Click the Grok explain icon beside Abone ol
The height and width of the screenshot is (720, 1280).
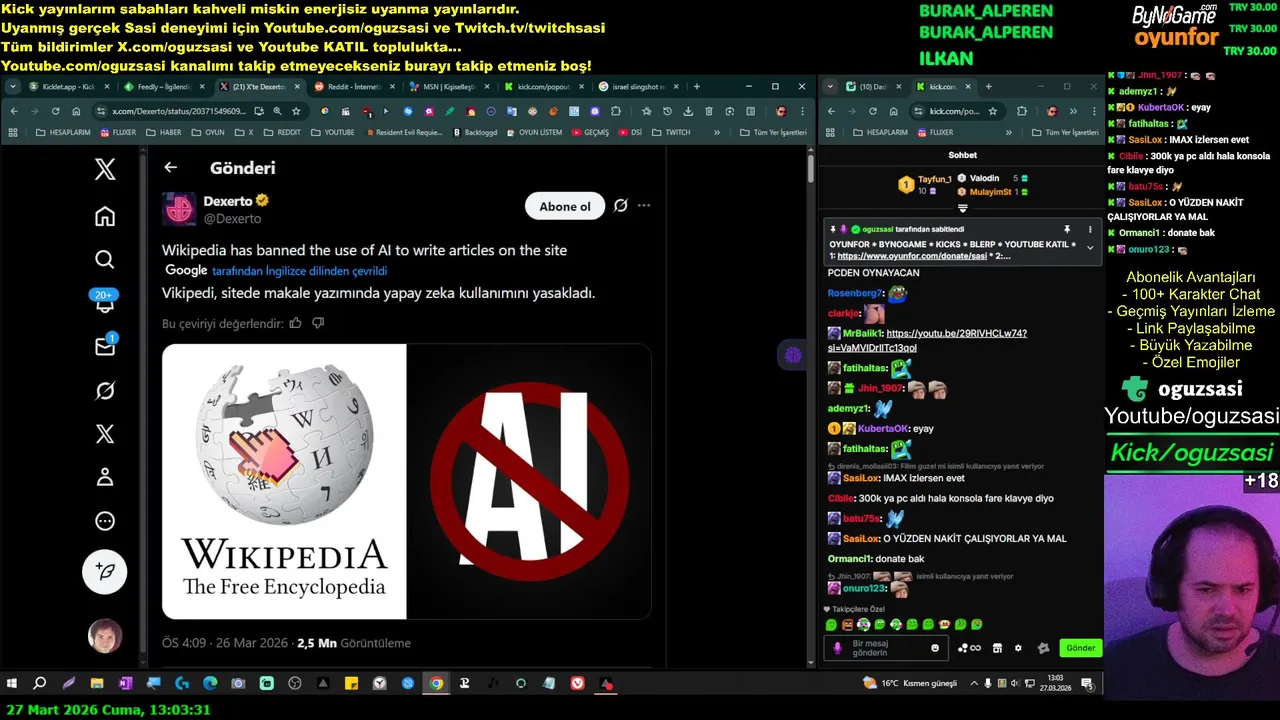[621, 206]
